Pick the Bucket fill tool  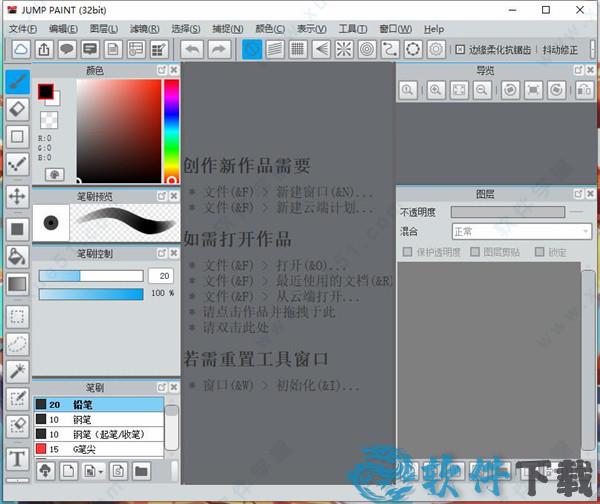(17, 256)
